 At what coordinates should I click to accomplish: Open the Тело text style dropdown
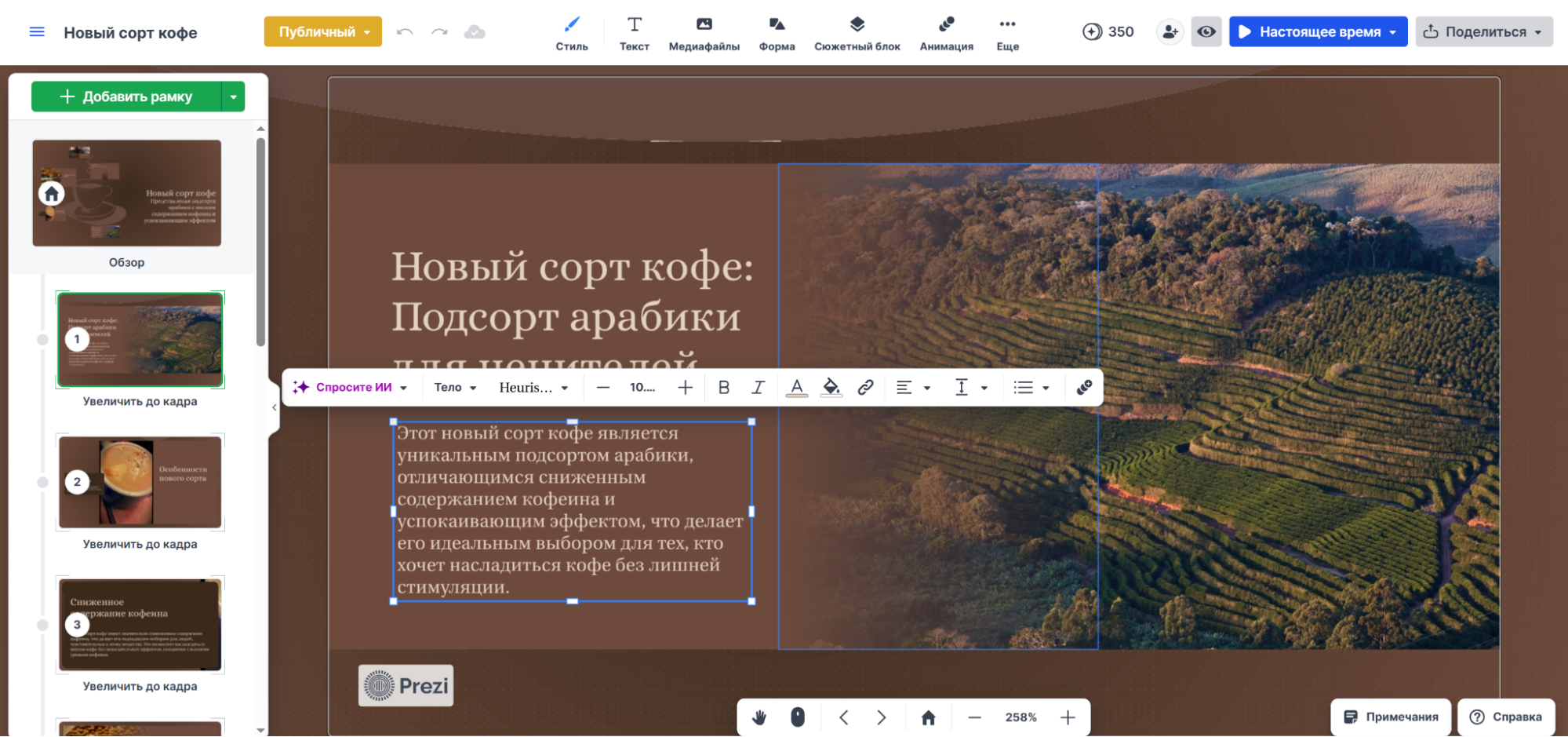pyautogui.click(x=455, y=387)
